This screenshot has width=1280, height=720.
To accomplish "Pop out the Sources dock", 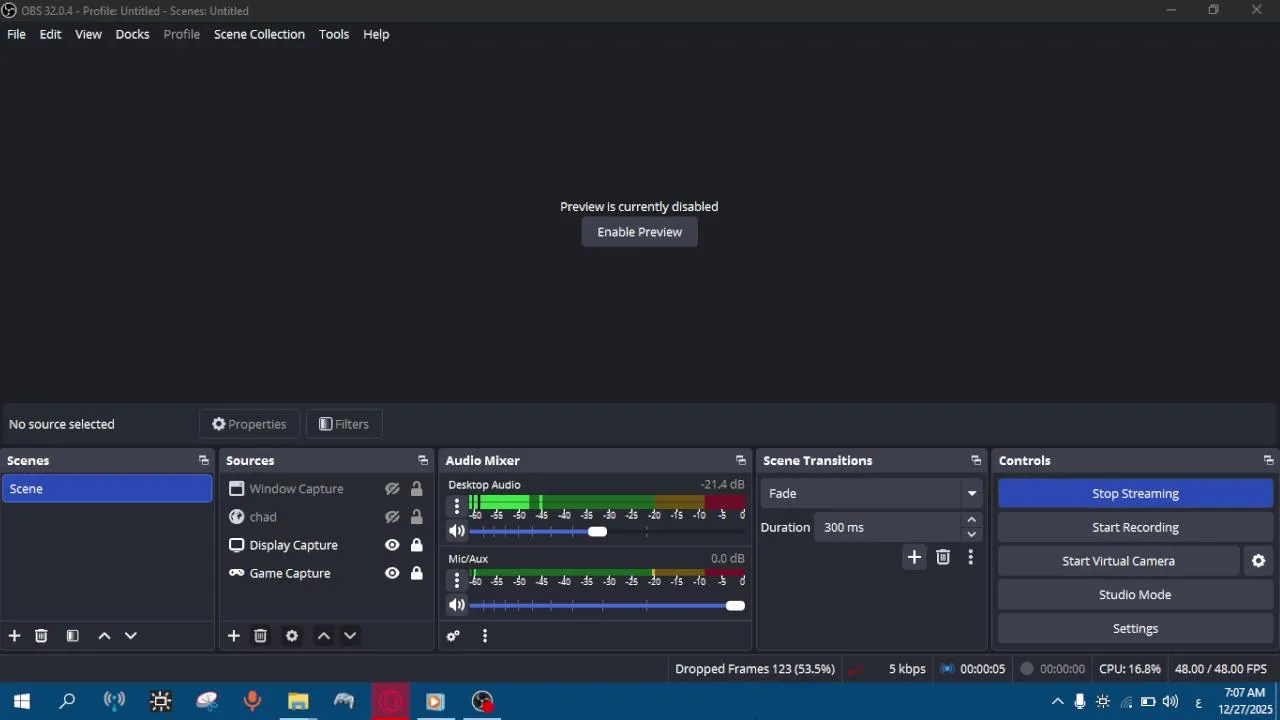I will click(x=423, y=461).
